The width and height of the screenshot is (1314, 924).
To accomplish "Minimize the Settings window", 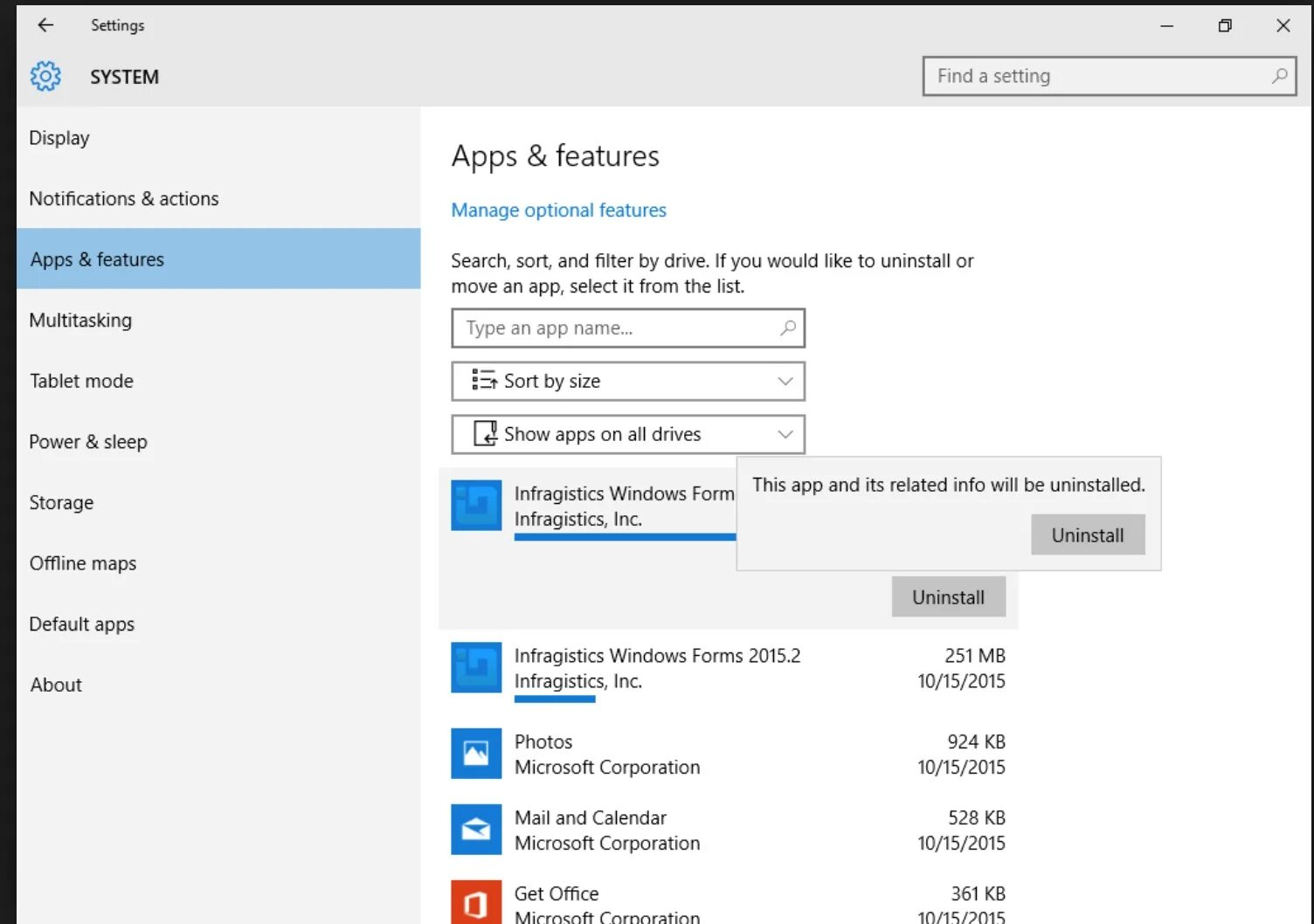I will pyautogui.click(x=1166, y=26).
